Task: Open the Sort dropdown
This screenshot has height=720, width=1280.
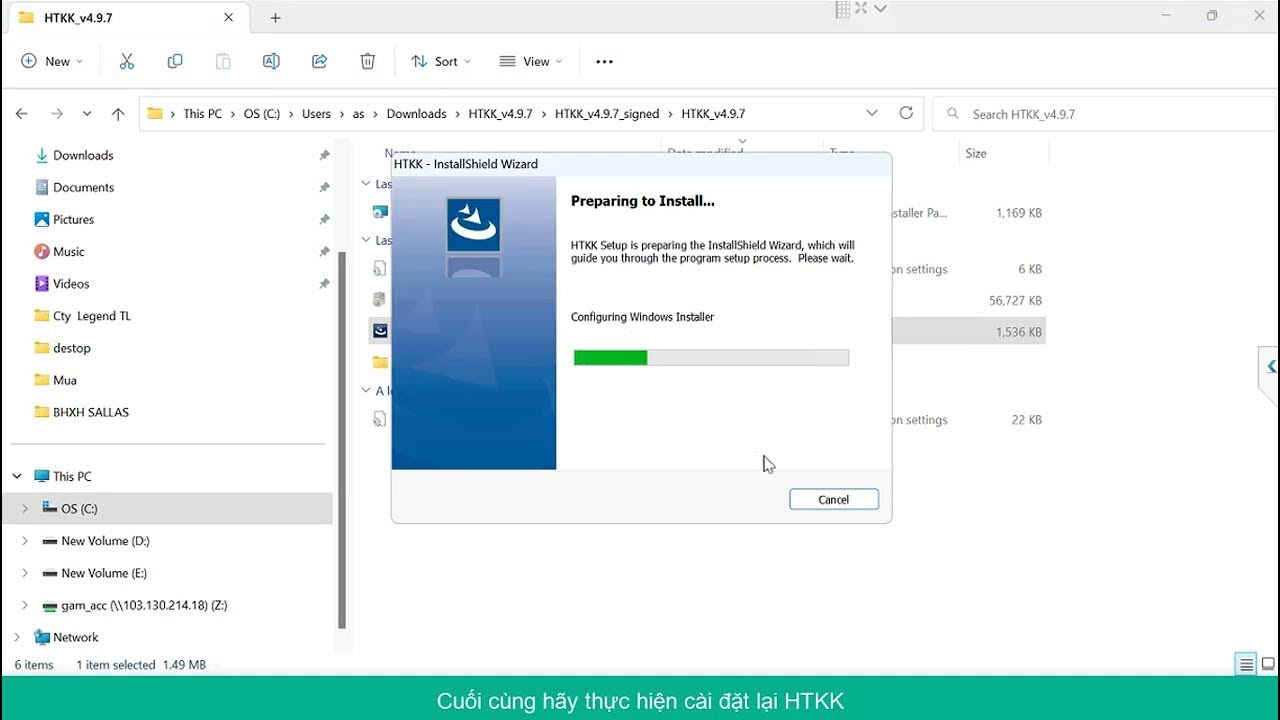Action: [x=441, y=61]
